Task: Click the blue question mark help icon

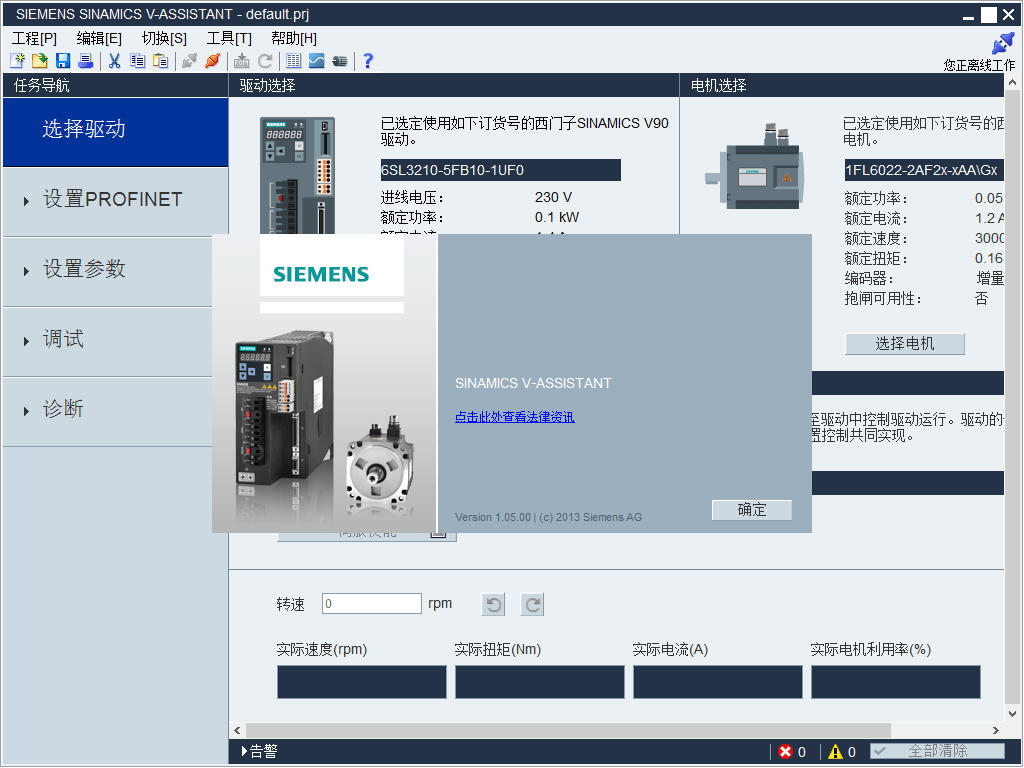Action: point(368,61)
